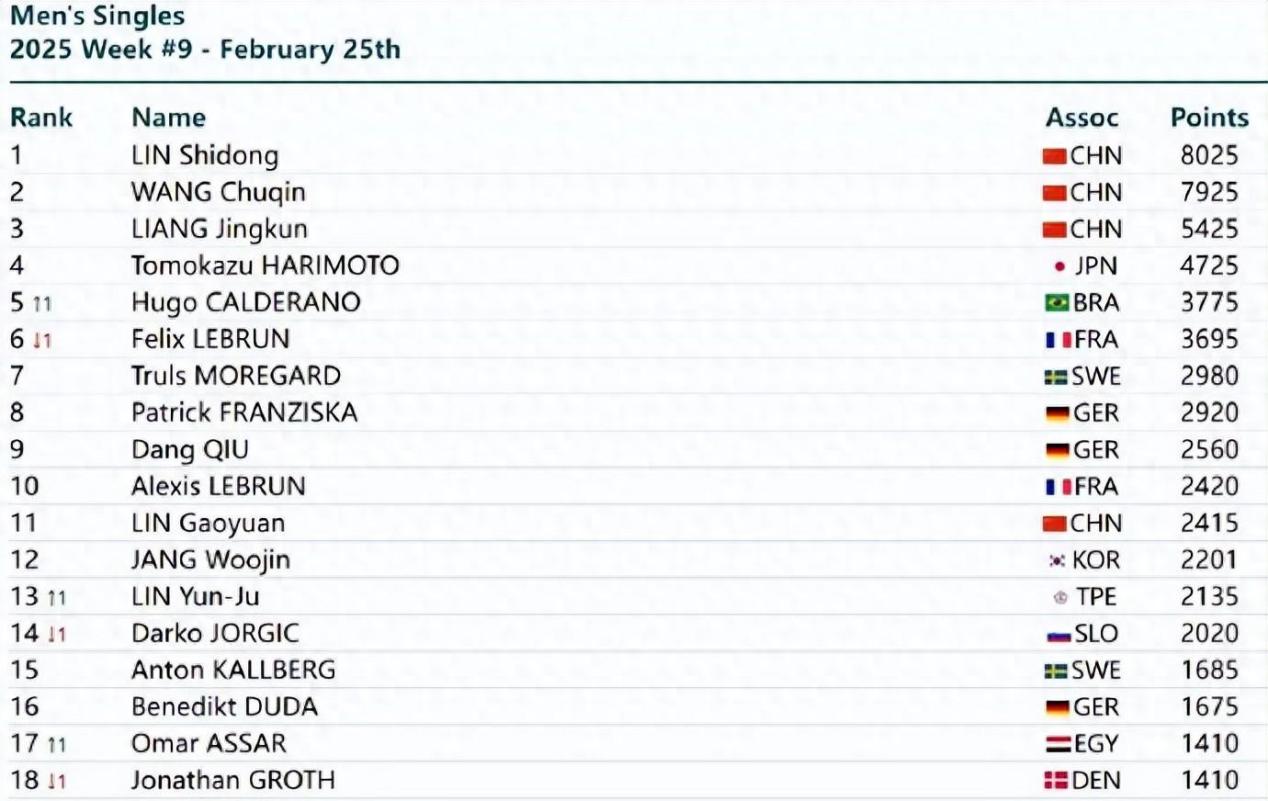1268x801 pixels.
Task: Click the rank-up arrow beside rank 5
Action: [41, 304]
